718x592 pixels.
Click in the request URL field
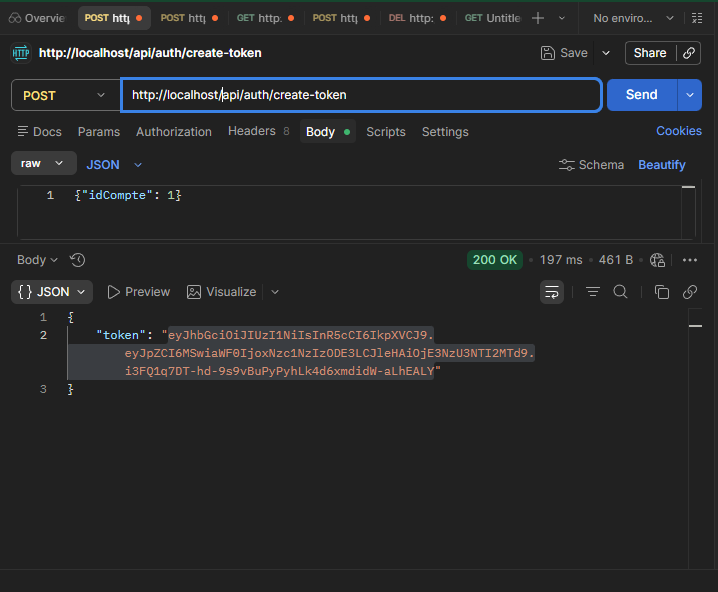point(360,95)
